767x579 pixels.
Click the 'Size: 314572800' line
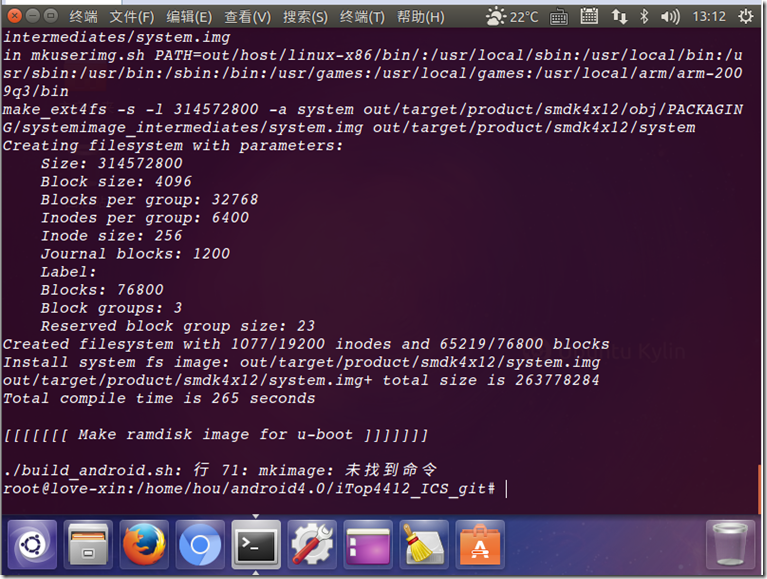tap(112, 164)
